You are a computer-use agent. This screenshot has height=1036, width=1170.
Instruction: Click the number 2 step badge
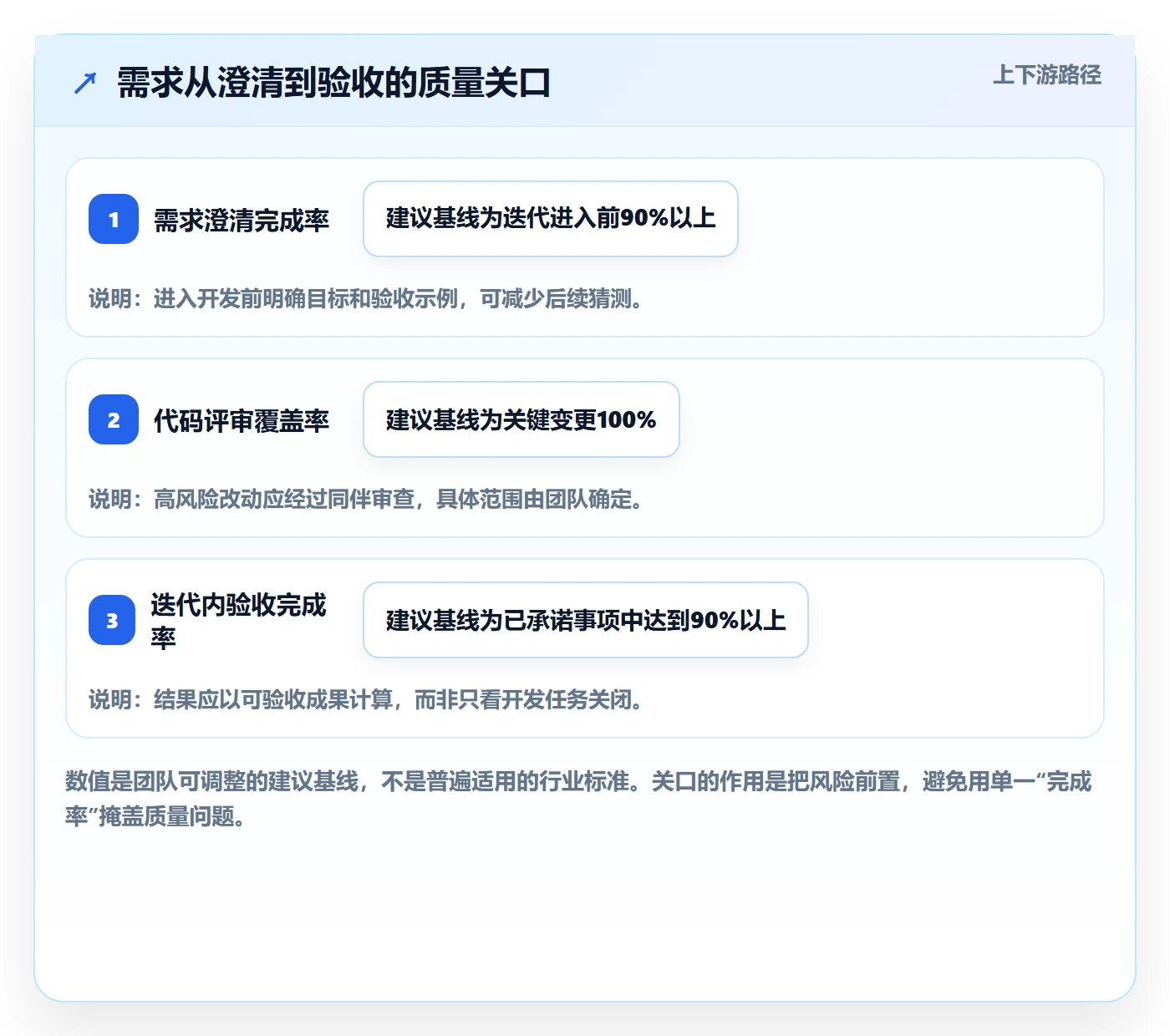pos(114,419)
